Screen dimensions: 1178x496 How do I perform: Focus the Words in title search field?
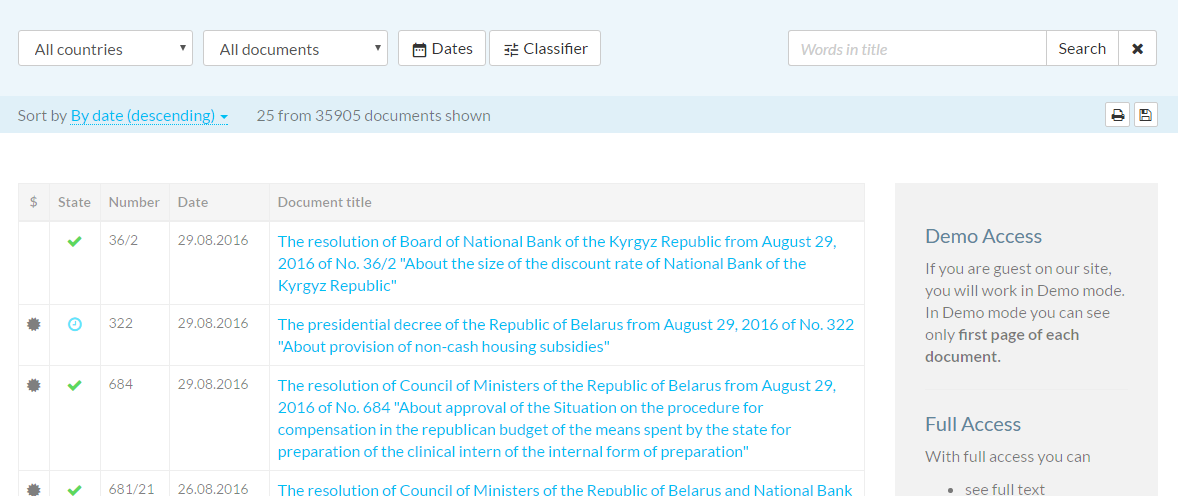[x=917, y=48]
